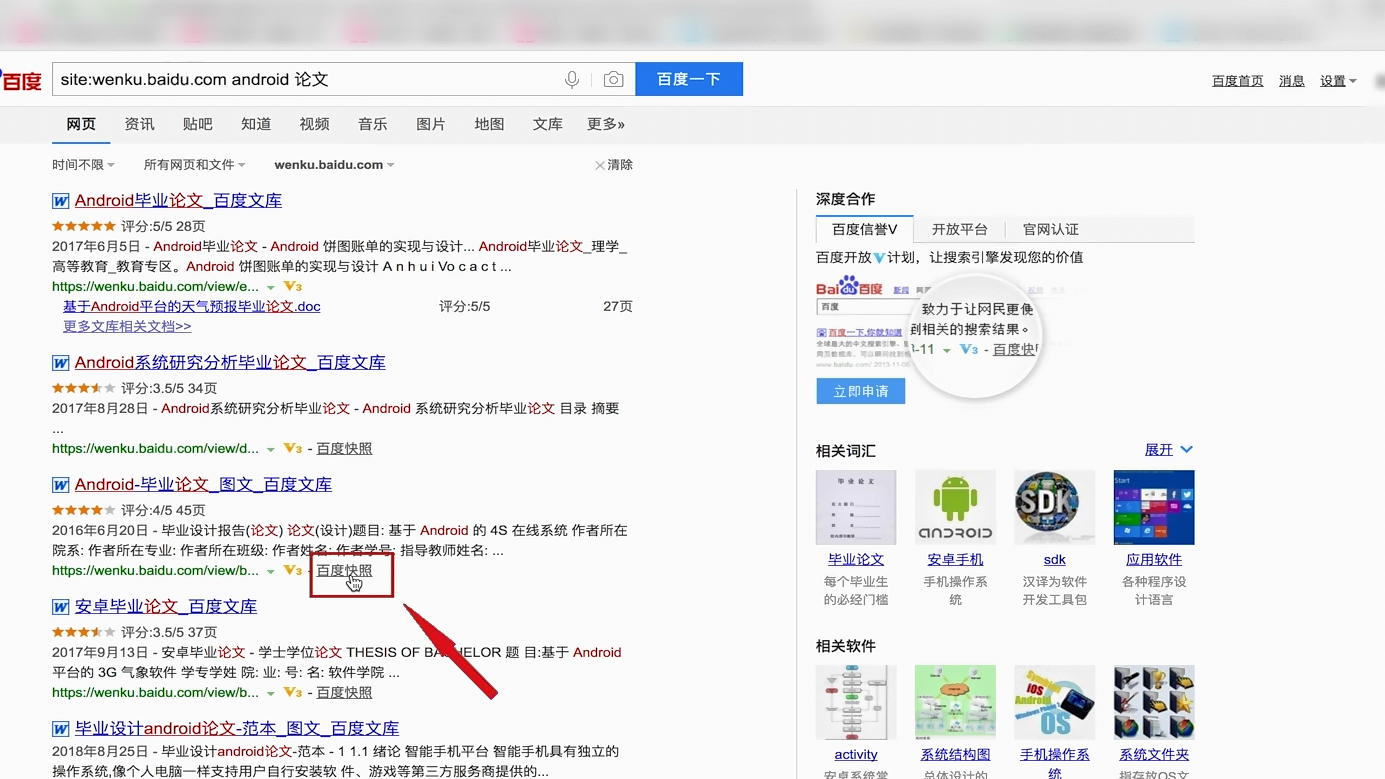The image size is (1385, 779).
Task: Expand URL arrow in first Android毕业论文 result
Action: pos(270,288)
